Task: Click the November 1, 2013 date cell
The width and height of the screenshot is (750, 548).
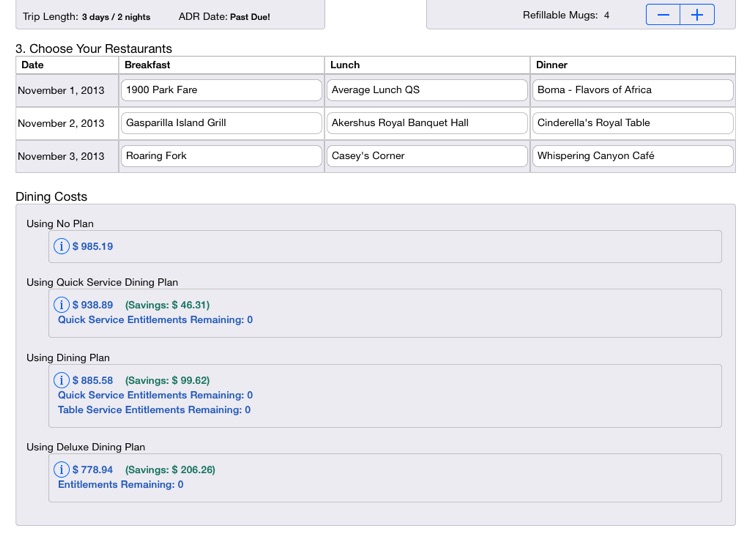Action: click(x=67, y=90)
